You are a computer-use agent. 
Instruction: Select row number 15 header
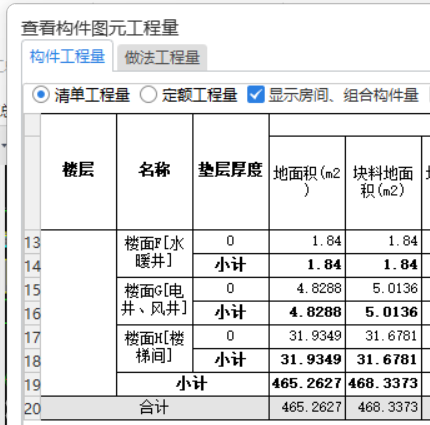[32, 289]
